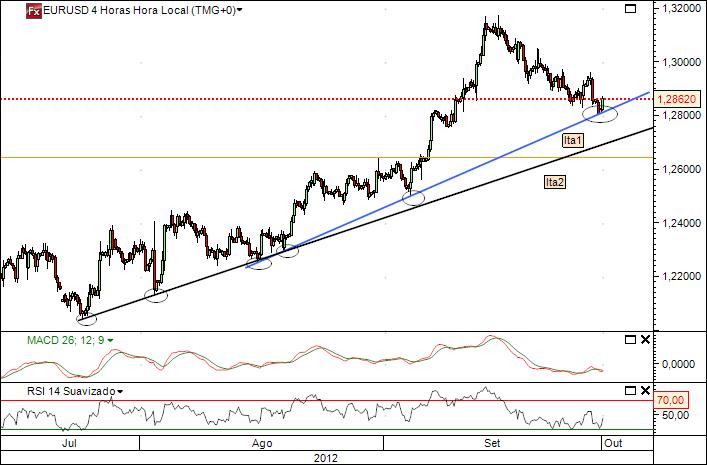Select the ellipse marker near current price
707x465 pixels.
point(600,114)
